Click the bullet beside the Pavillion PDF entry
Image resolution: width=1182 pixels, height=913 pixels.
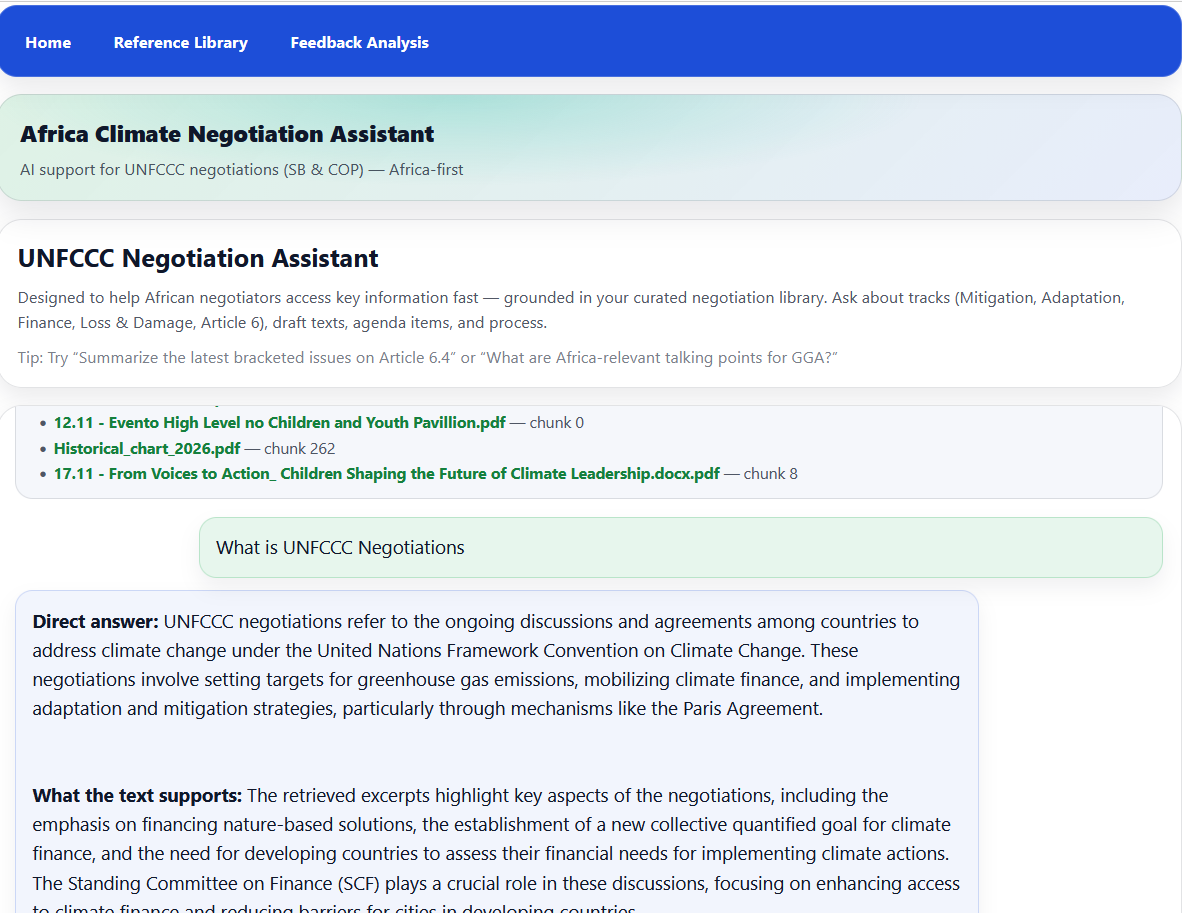[x=42, y=421]
